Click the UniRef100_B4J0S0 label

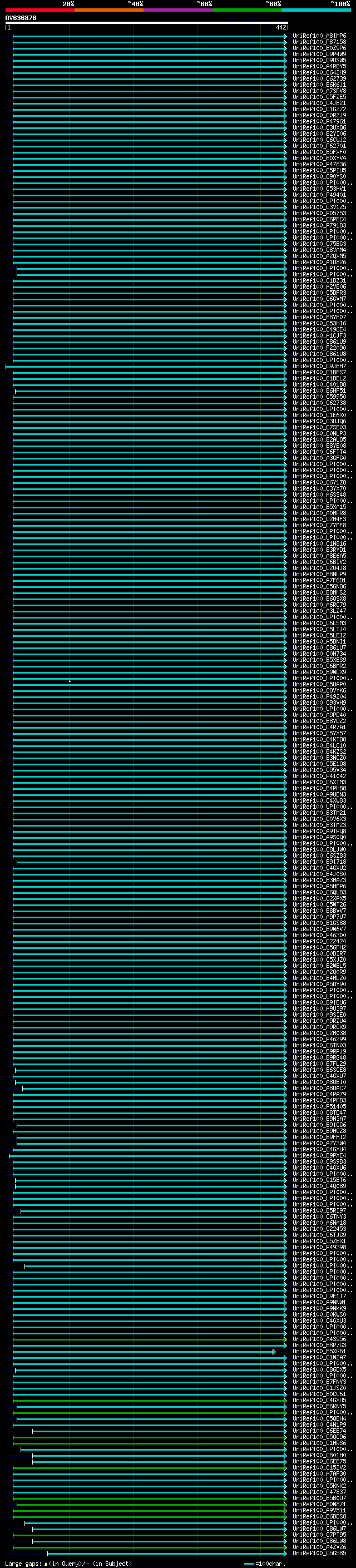(319, 873)
